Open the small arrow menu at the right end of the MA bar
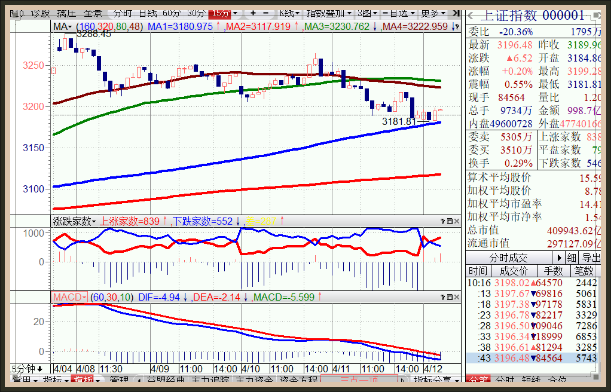Viewport: 611px width, 392px height. click(x=456, y=26)
